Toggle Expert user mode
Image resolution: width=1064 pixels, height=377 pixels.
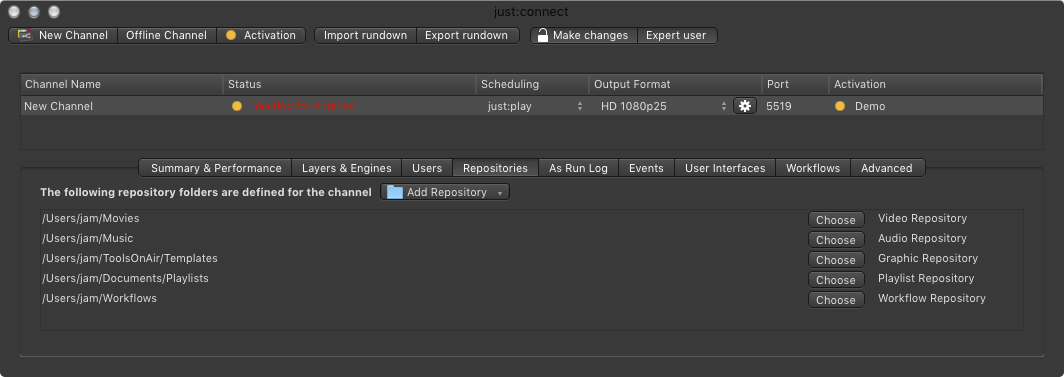[x=677, y=35]
